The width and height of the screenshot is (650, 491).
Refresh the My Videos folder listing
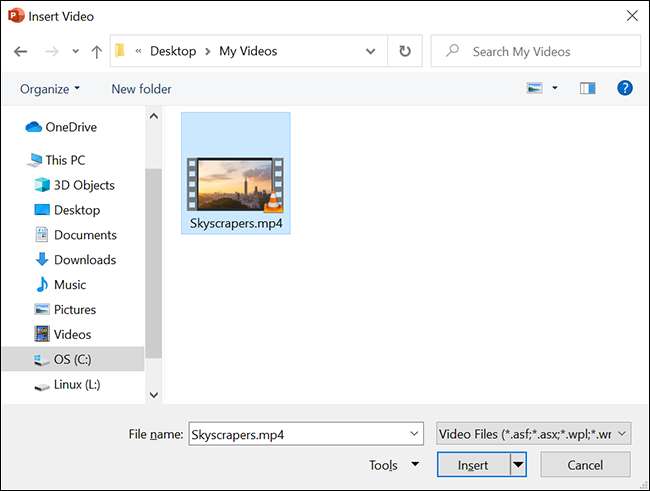pyautogui.click(x=404, y=51)
